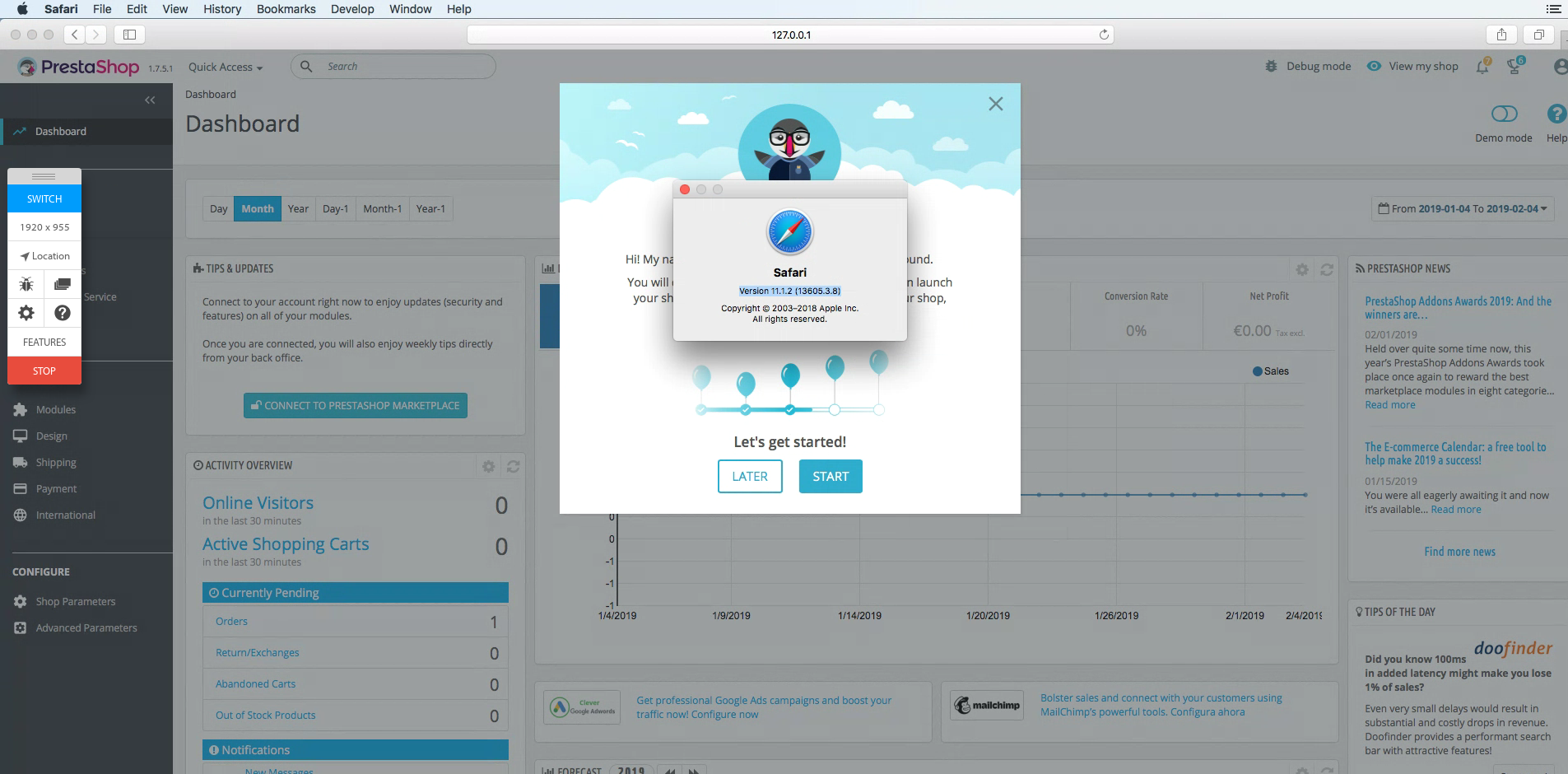Open the Help question mark icon
Viewport: 1568px width, 774px height.
tap(1556, 114)
